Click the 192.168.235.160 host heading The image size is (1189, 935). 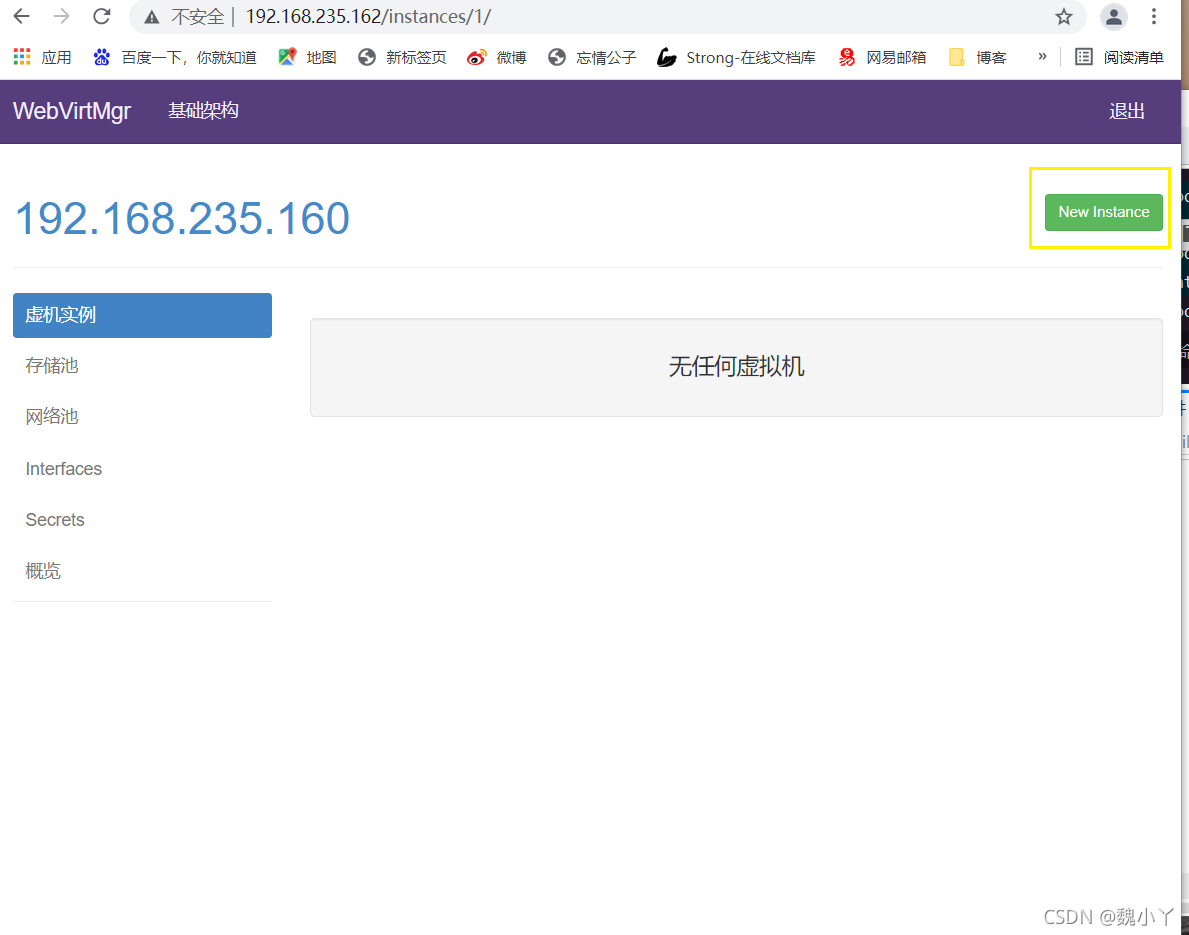click(x=182, y=218)
